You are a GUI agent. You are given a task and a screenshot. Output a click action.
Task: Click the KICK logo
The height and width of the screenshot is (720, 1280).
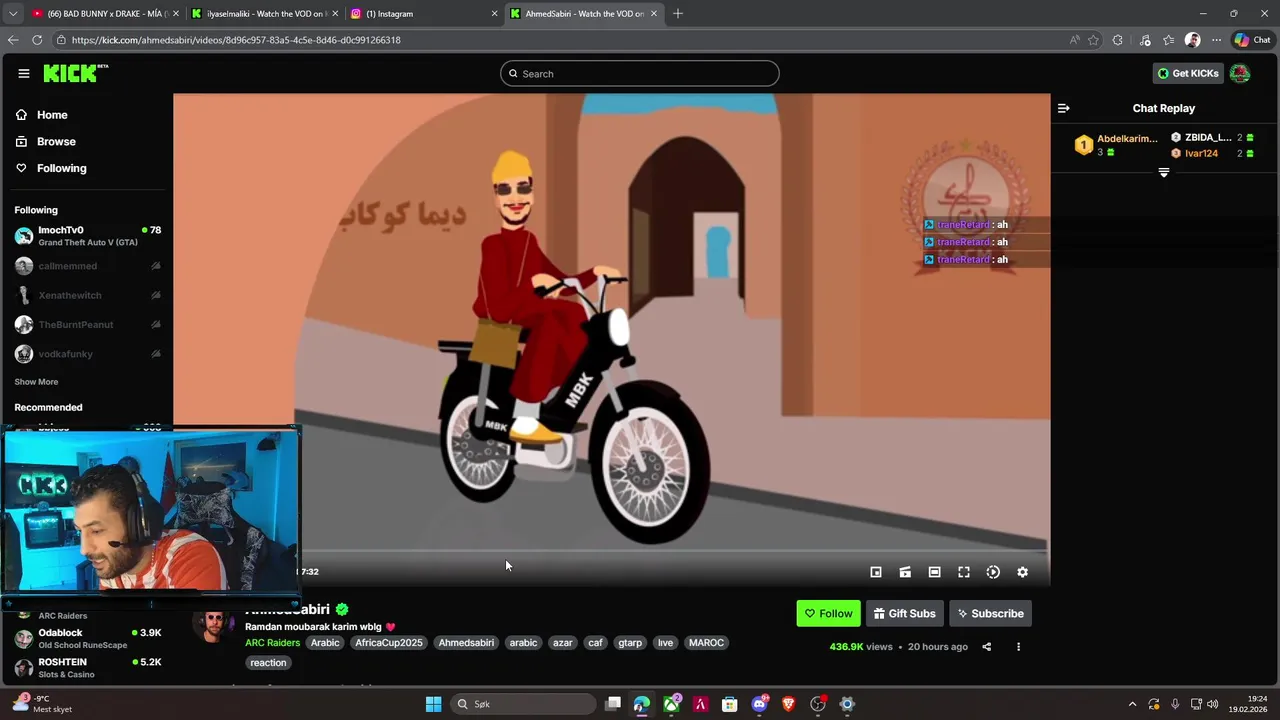coord(76,73)
